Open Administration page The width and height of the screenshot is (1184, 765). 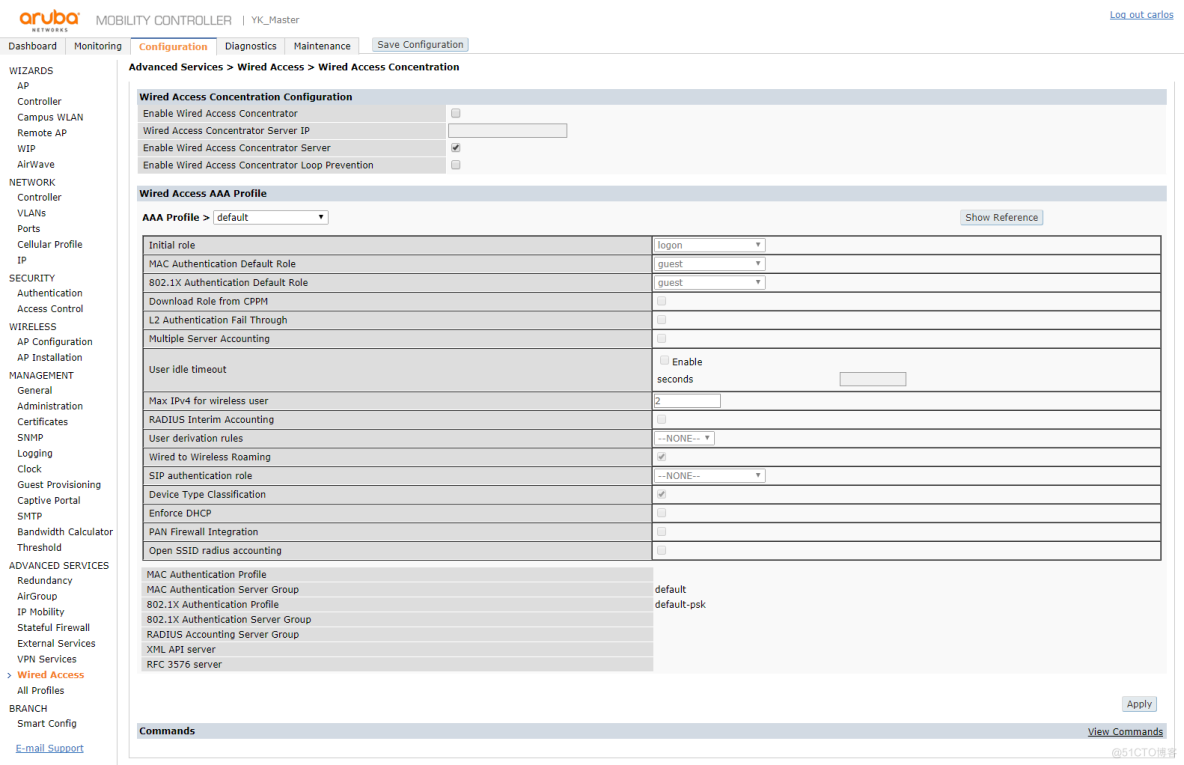(x=51, y=406)
